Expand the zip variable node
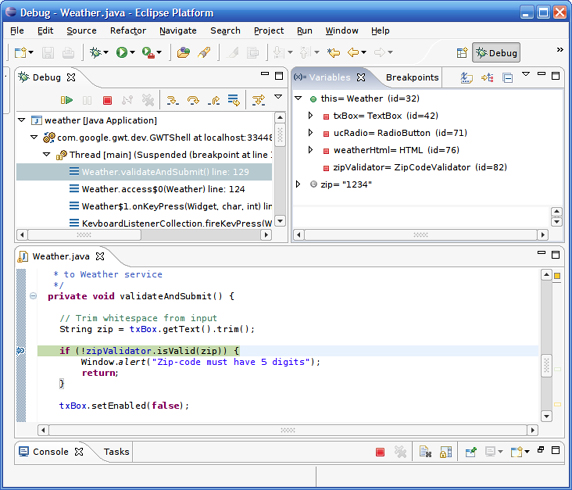572x490 pixels. tap(298, 184)
